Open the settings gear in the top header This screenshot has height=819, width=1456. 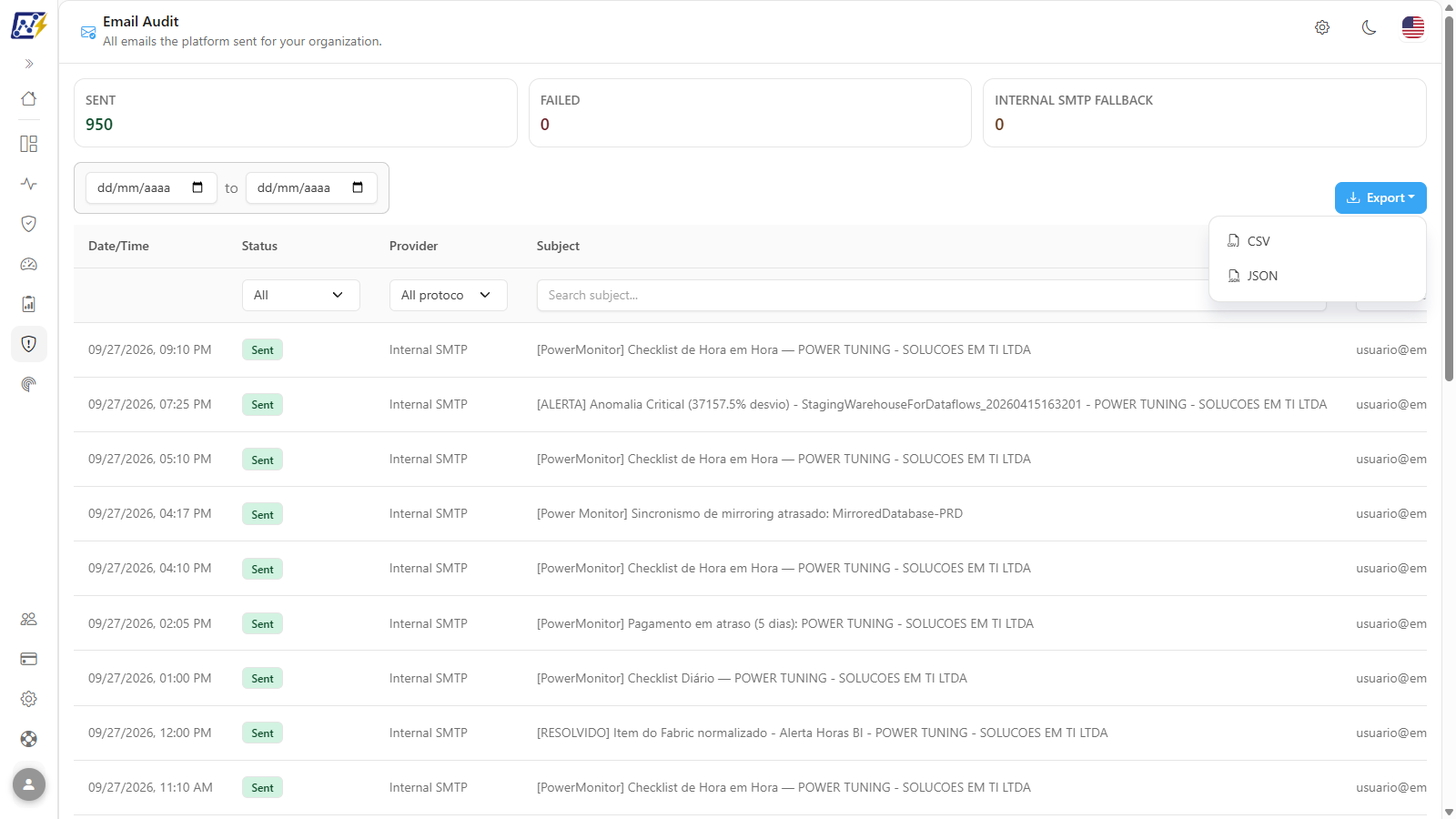1322,28
